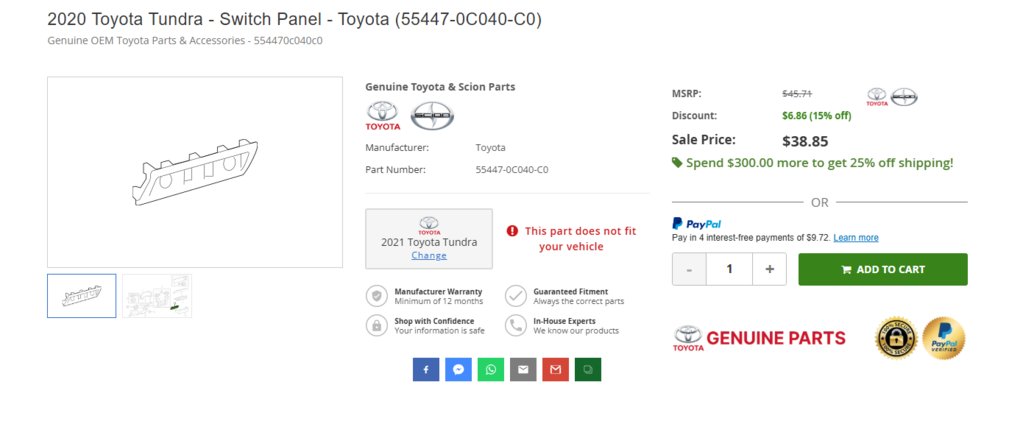This screenshot has height=424, width=1023.
Task: Share by email using the gray envelope icon
Action: [523, 369]
